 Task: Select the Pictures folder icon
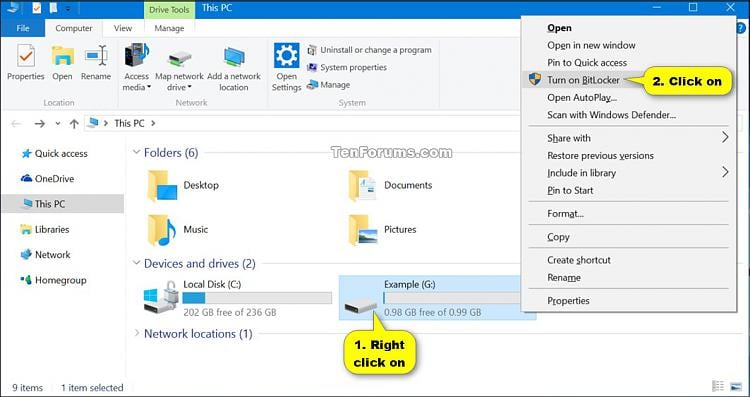363,230
